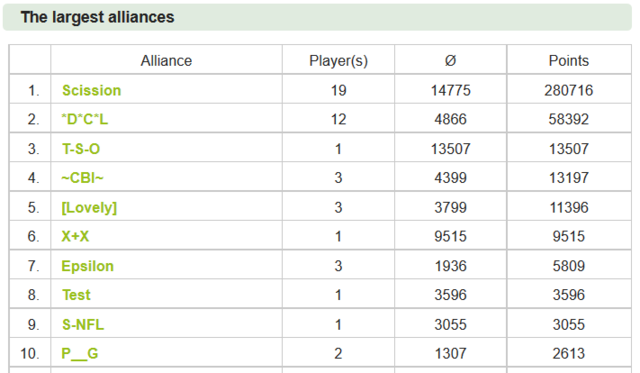
Task: Click The largest alliances heading
Action: click(98, 17)
